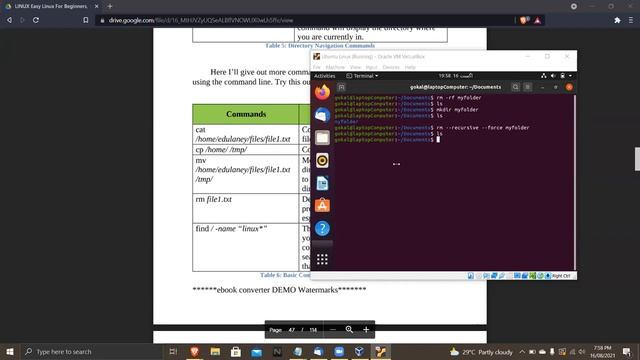The width and height of the screenshot is (640, 360).
Task: Click Activities in the Ubuntu top bar
Action: pyautogui.click(x=324, y=76)
